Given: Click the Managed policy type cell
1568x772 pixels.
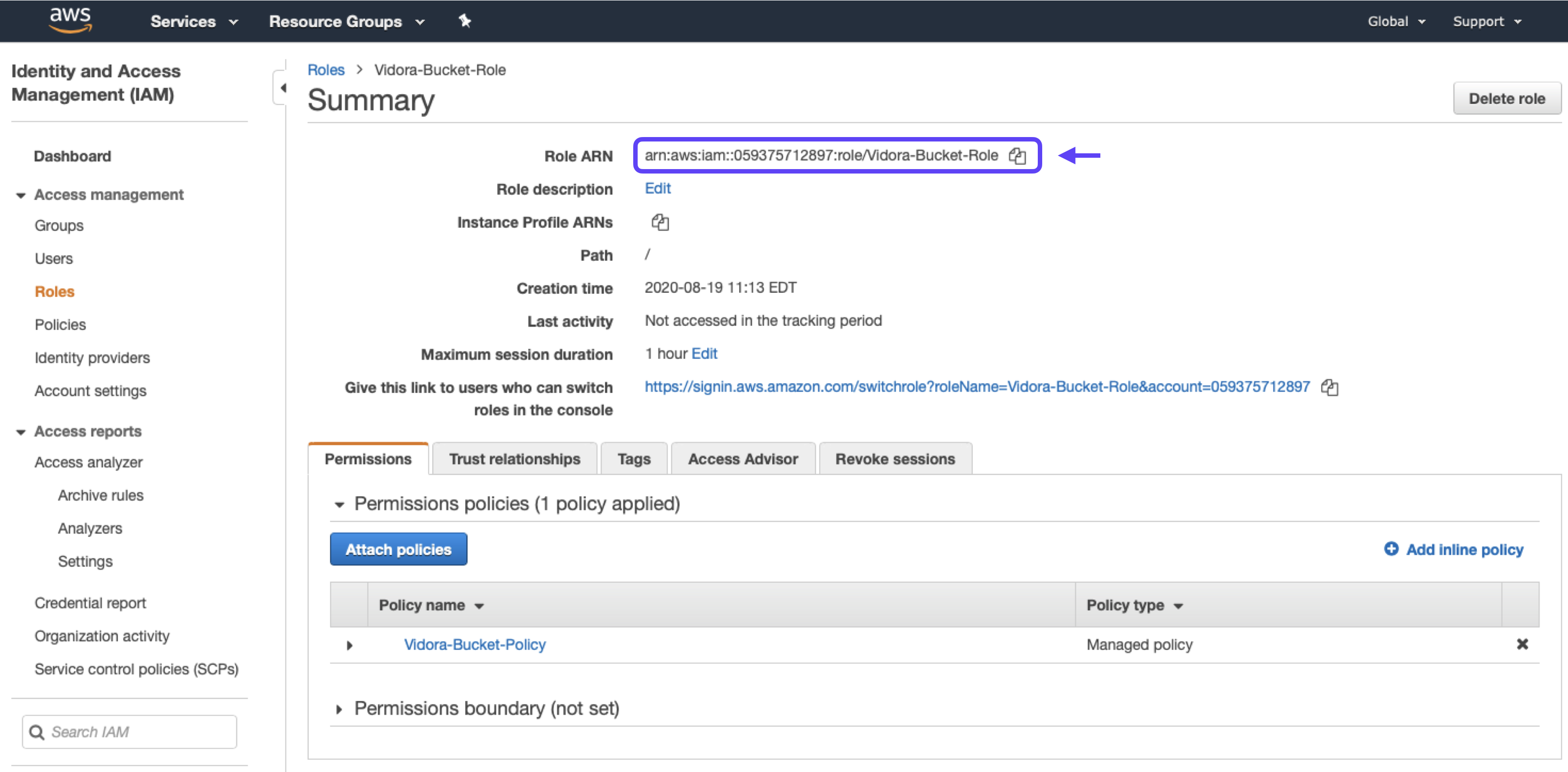Looking at the screenshot, I should [1139, 645].
